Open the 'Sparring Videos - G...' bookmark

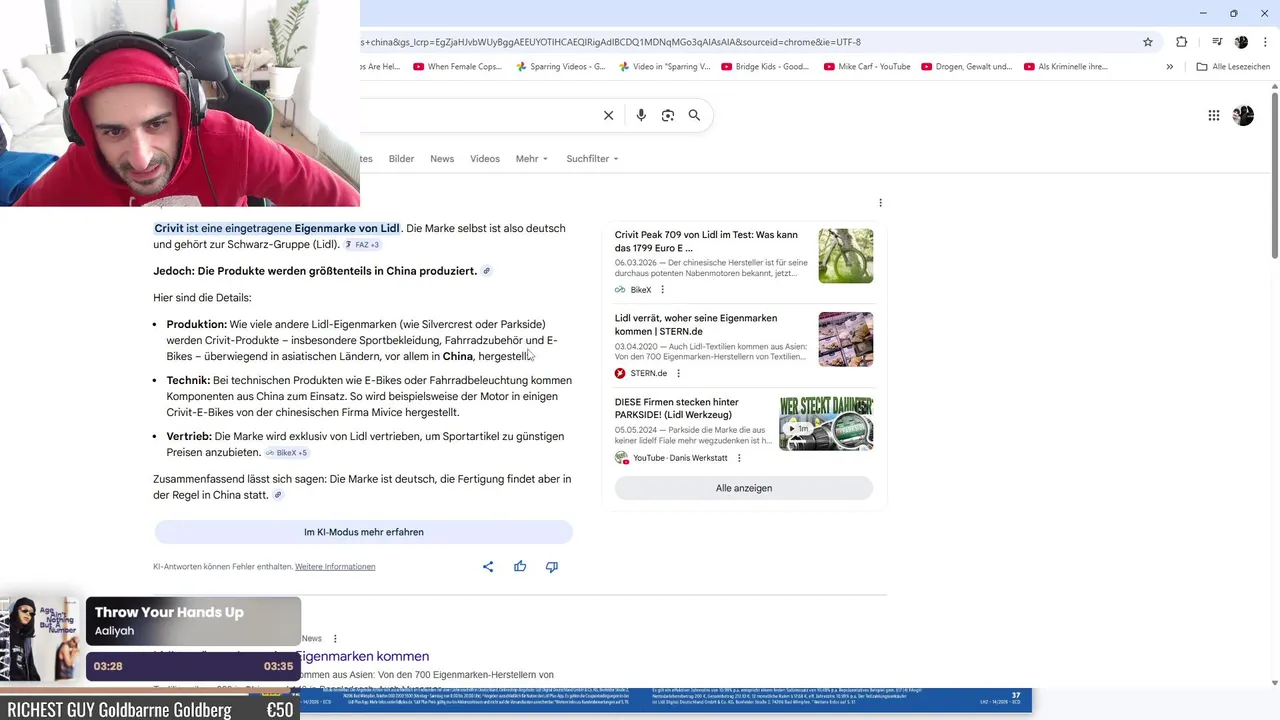561,67
